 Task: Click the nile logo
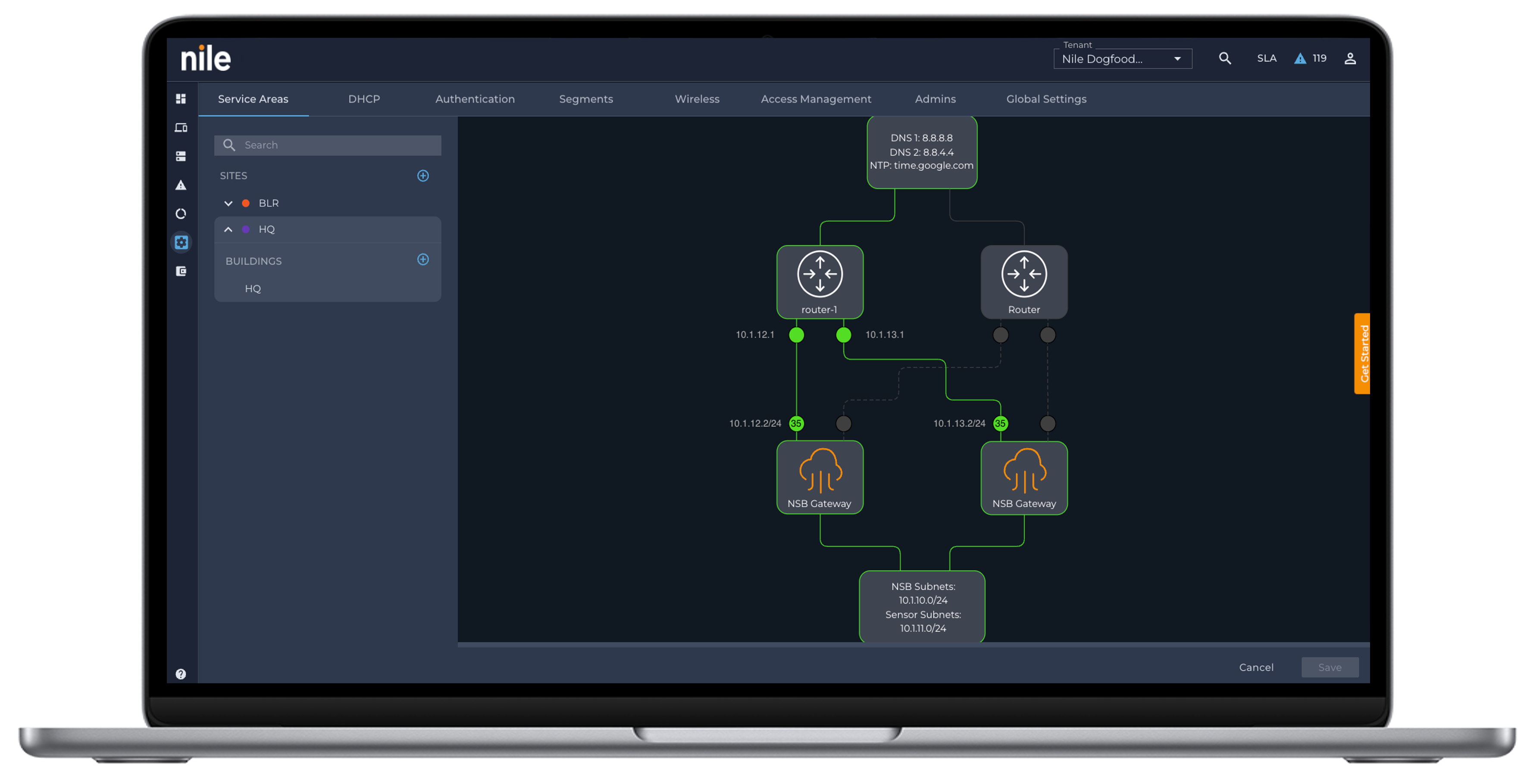205,58
